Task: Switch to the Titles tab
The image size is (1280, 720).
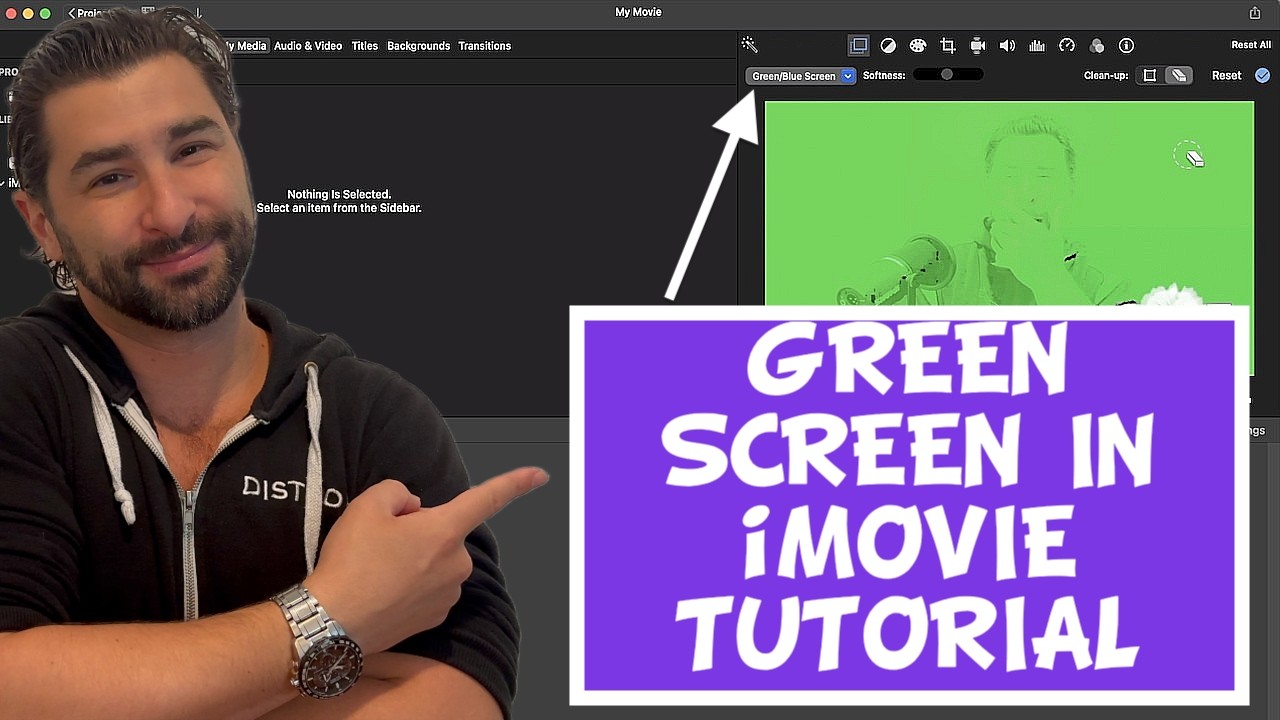Action: coord(364,46)
